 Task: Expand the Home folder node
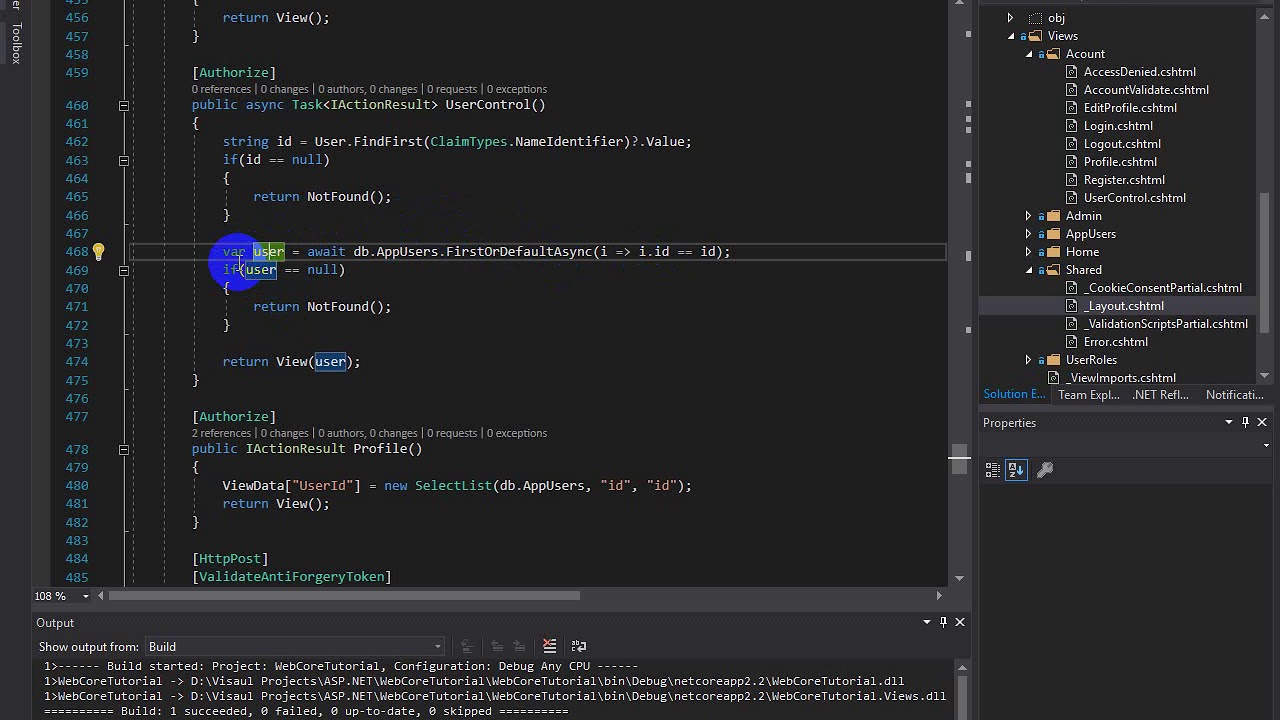click(1028, 252)
